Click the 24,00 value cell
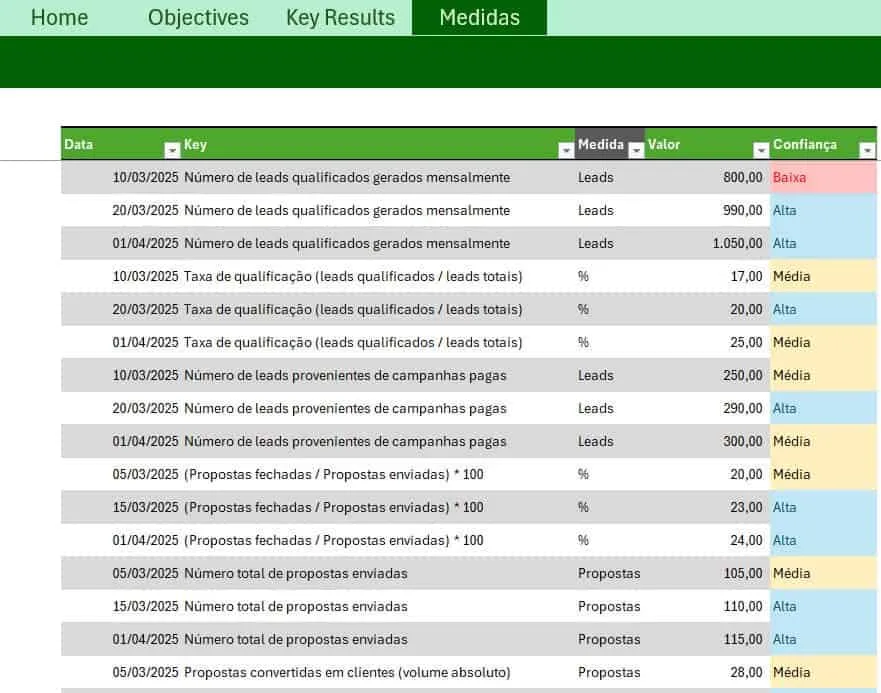This screenshot has width=881, height=693. pyautogui.click(x=707, y=540)
